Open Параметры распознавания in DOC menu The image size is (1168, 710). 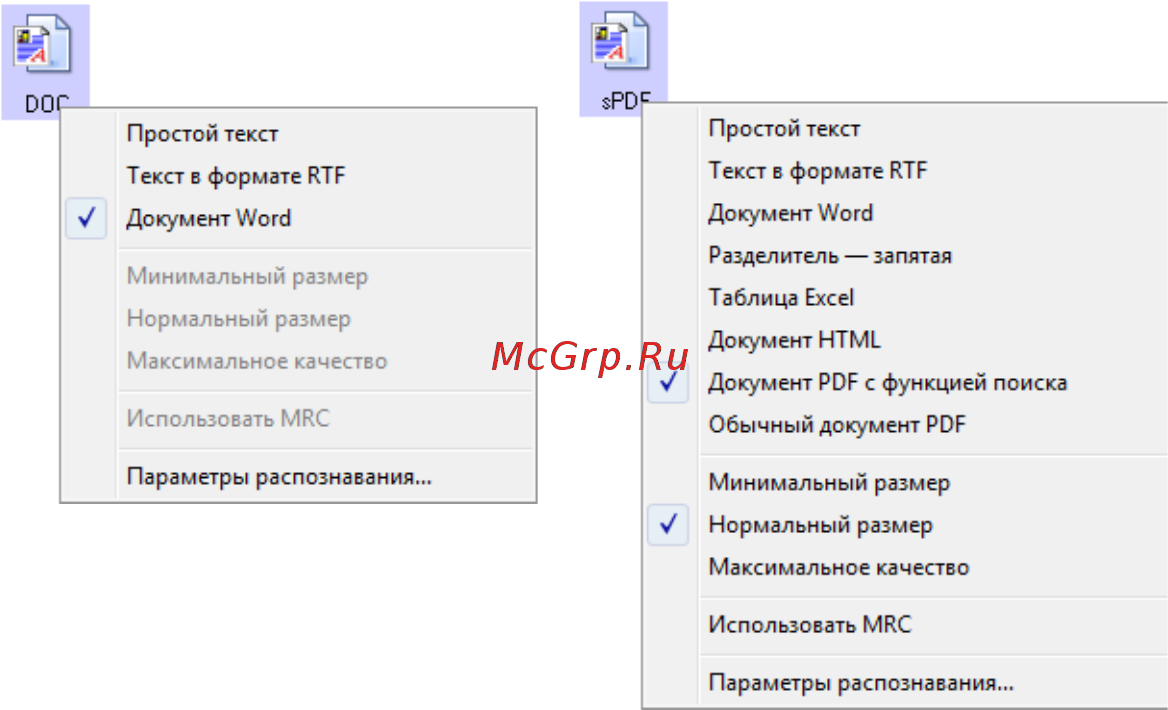click(x=298, y=477)
